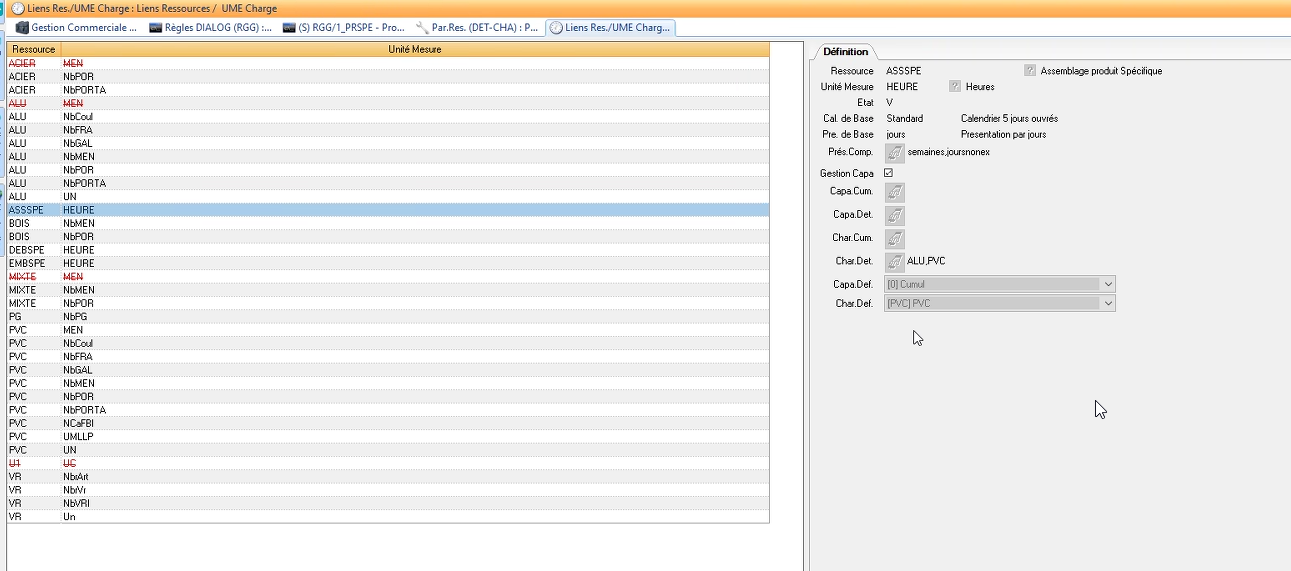1291x571 pixels.
Task: Open the Char.Cum. picker icon
Action: point(895,239)
